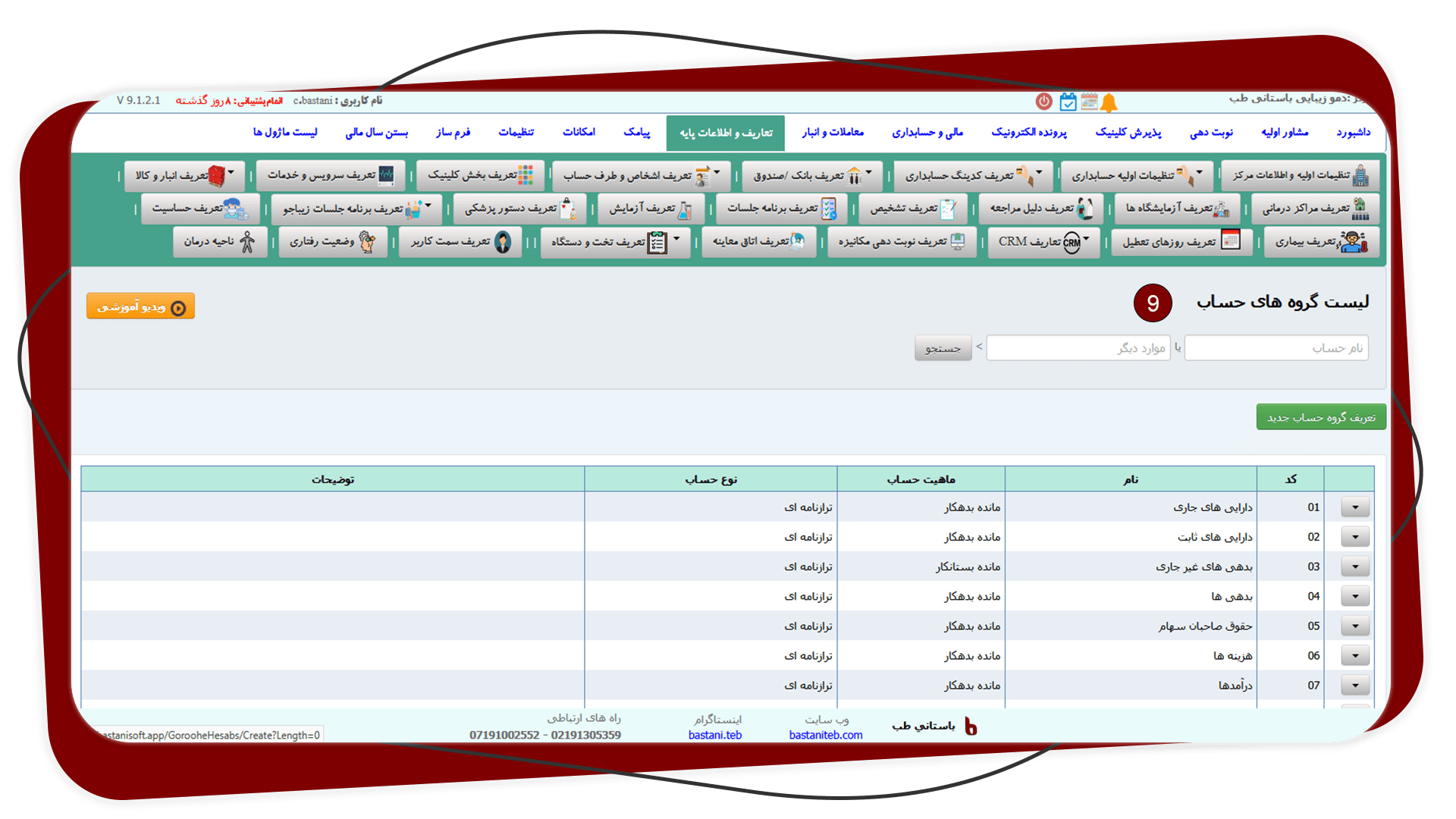
Task: Open تعریف دلیل مراجعه
Action: [1040, 209]
